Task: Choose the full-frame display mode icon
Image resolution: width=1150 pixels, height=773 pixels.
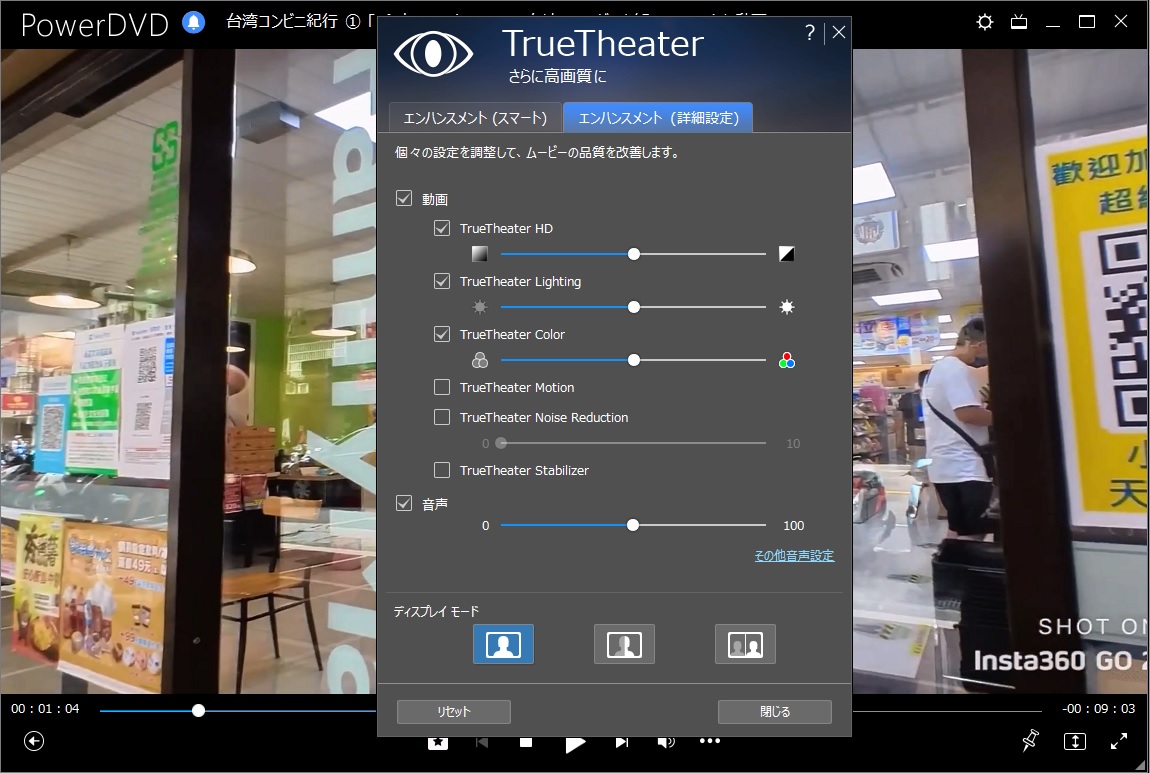Action: [503, 644]
